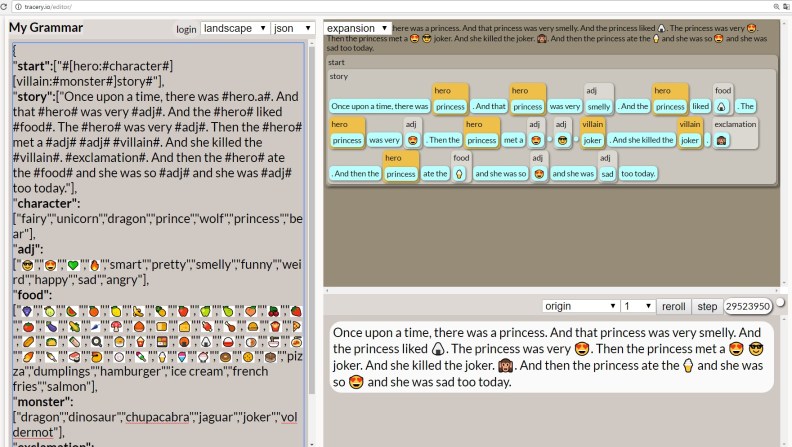Toggle the round switch beside the seed number
The width and height of the screenshot is (792, 447).
[780, 304]
